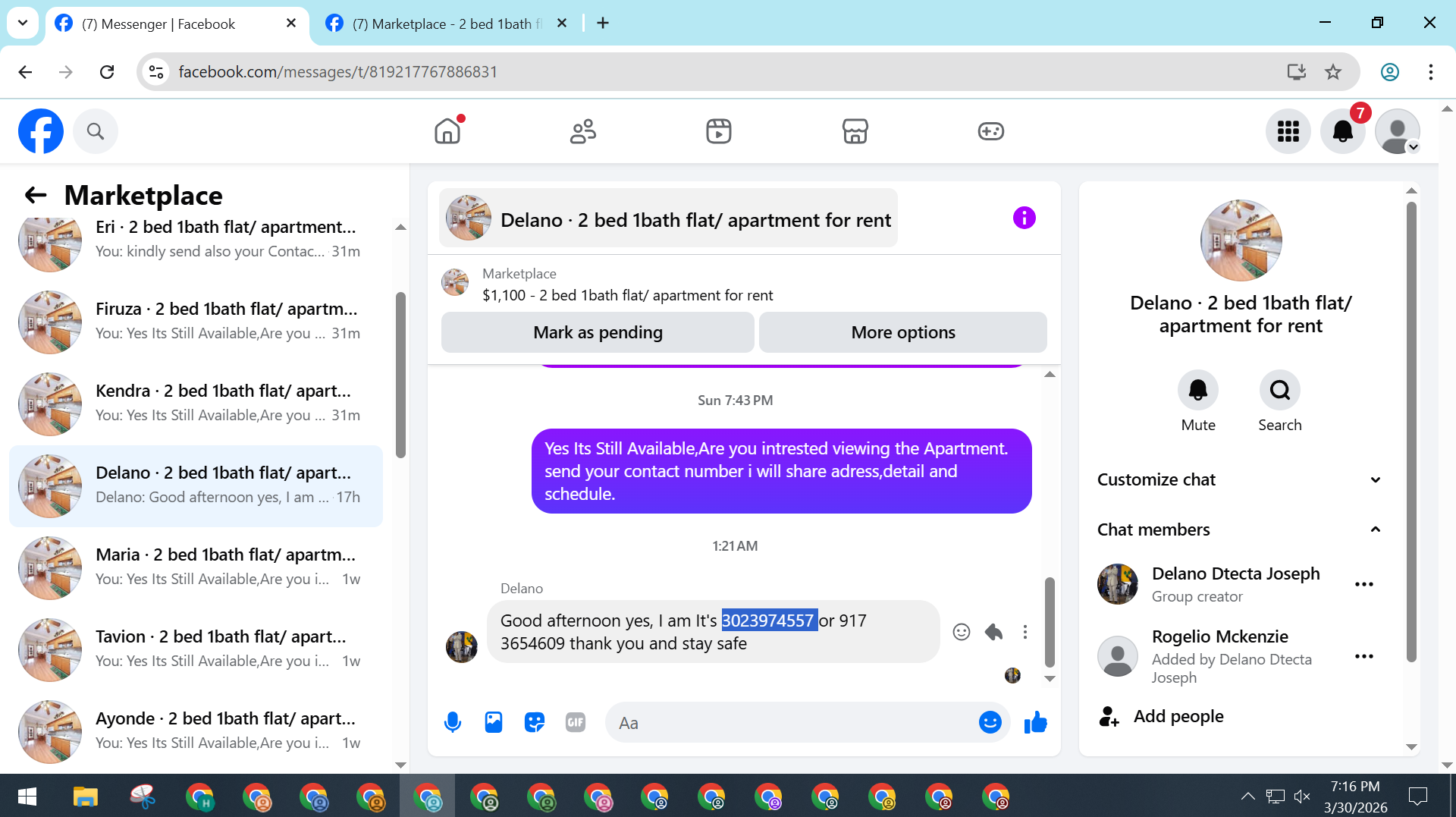The width and height of the screenshot is (1456, 817).
Task: Open the Ayonde conversation in the list
Action: pos(196,731)
